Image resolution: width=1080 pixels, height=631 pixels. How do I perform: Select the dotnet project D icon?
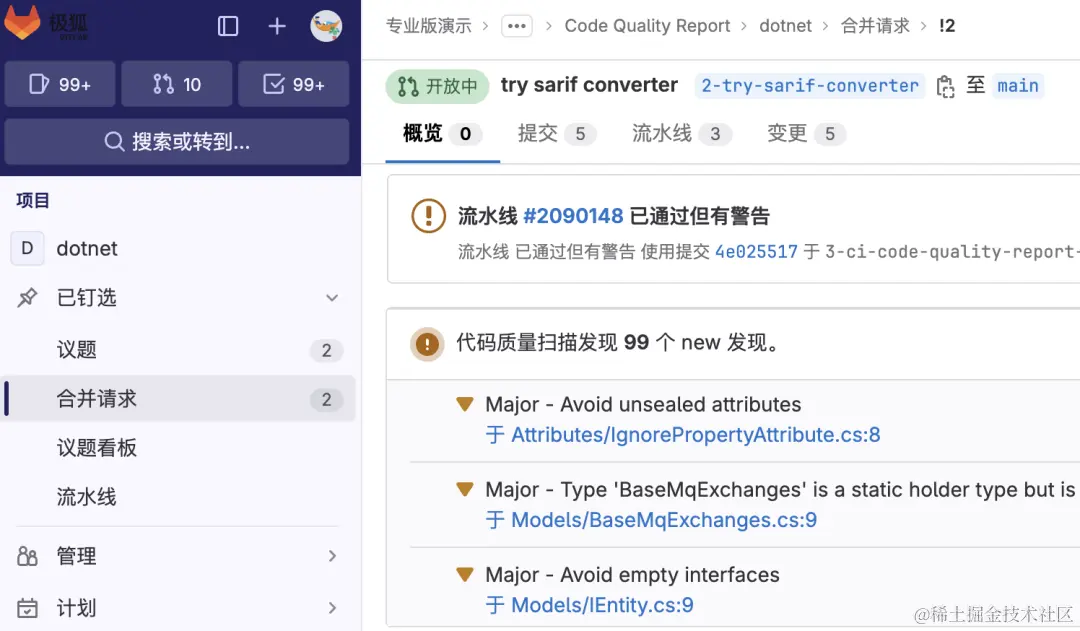tap(27, 248)
